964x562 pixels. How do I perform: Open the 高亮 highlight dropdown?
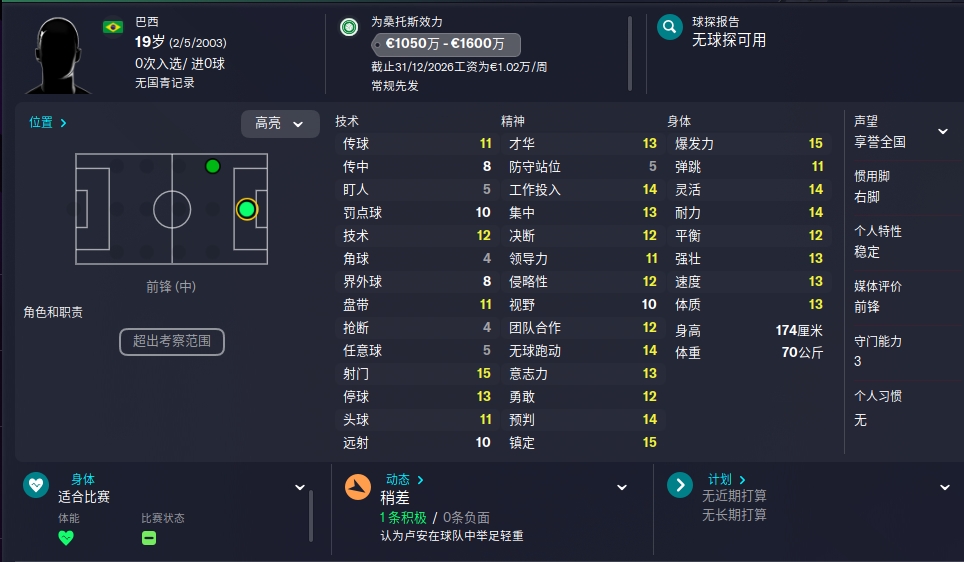coord(280,124)
